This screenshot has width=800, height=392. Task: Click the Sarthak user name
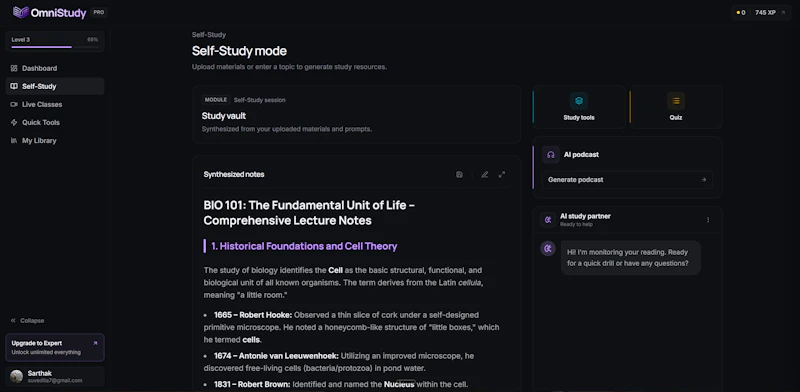40,373
